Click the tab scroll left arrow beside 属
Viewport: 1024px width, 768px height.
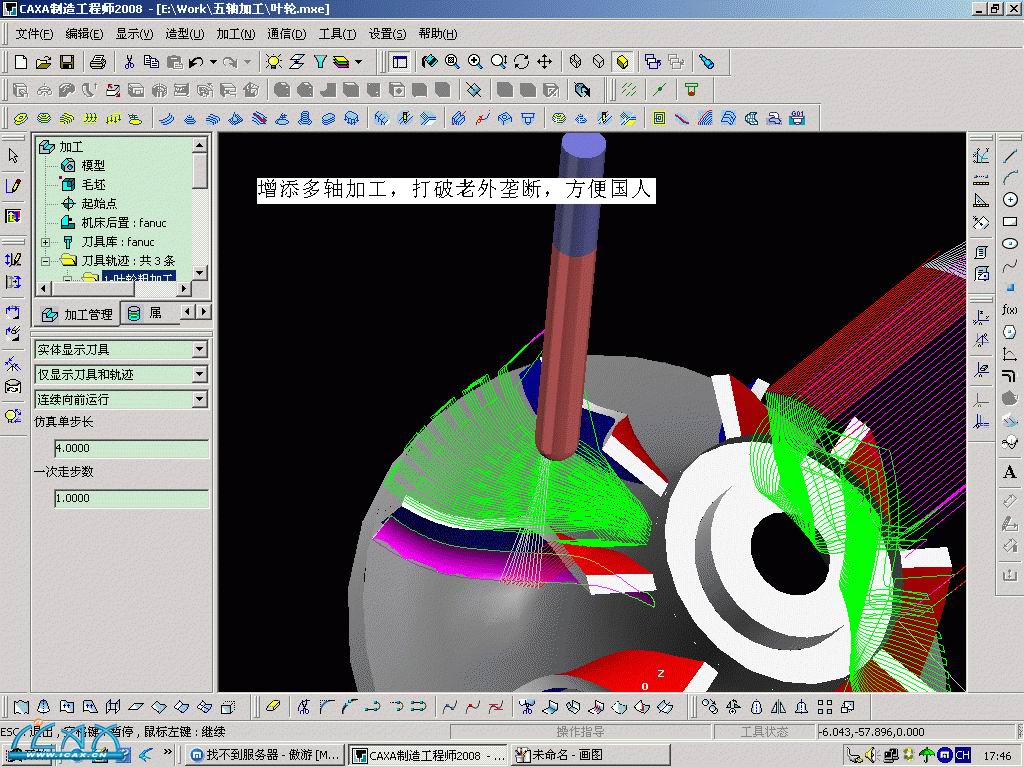(x=187, y=312)
